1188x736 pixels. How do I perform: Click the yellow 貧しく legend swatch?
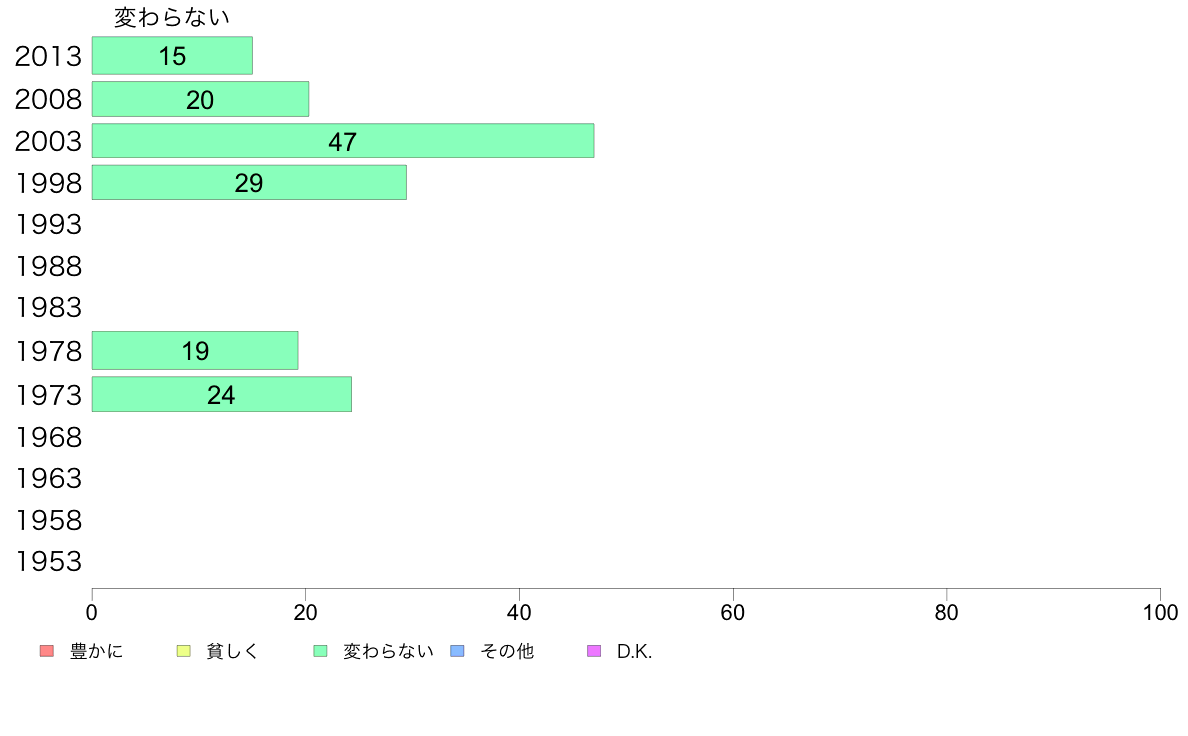[x=183, y=652]
